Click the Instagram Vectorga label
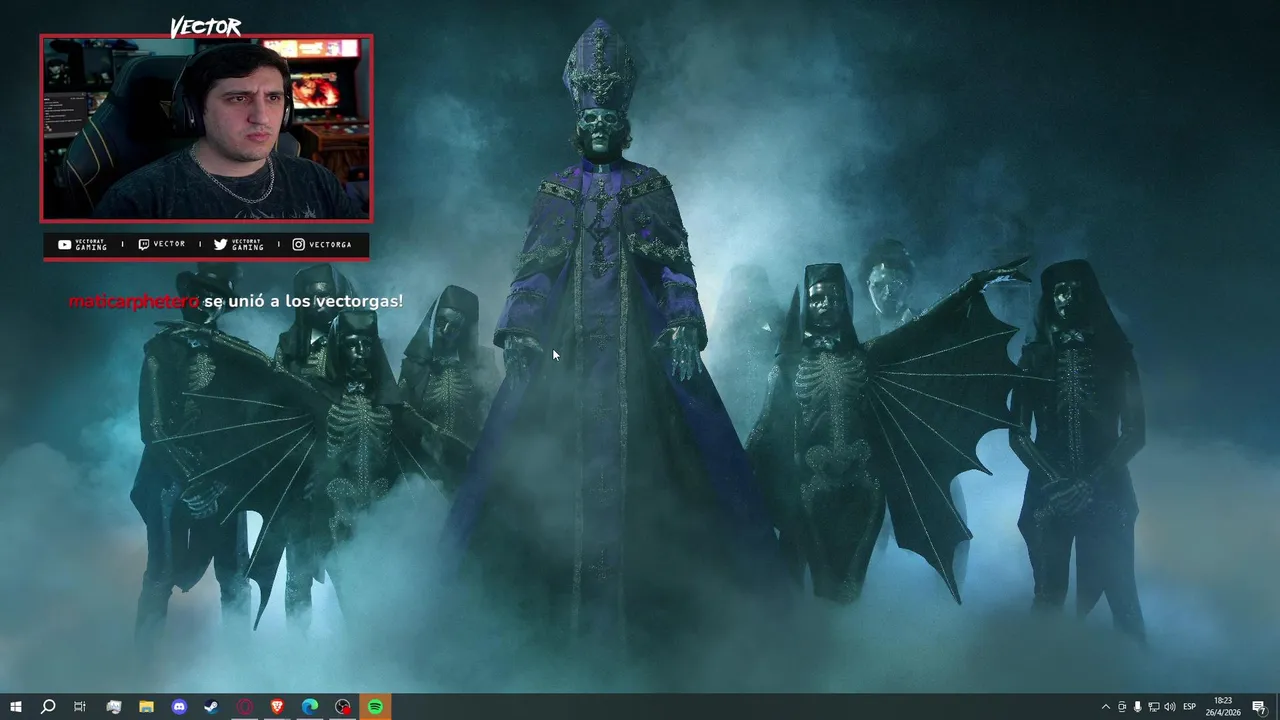This screenshot has height=720, width=1280. [x=322, y=244]
